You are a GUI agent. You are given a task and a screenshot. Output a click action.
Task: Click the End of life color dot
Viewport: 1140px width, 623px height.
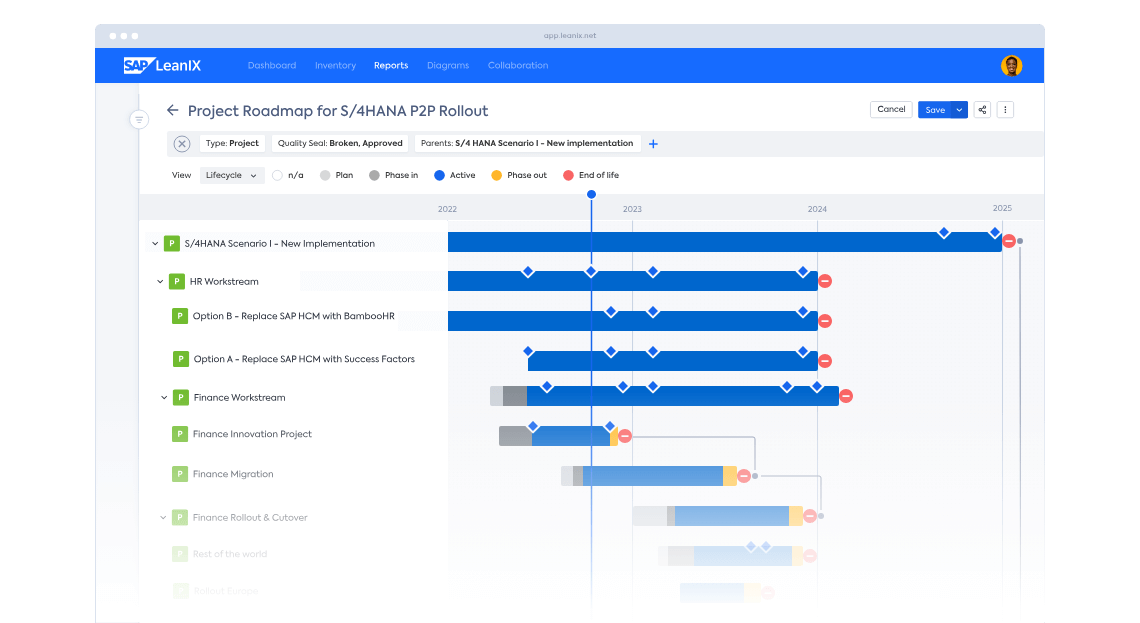(x=568, y=176)
